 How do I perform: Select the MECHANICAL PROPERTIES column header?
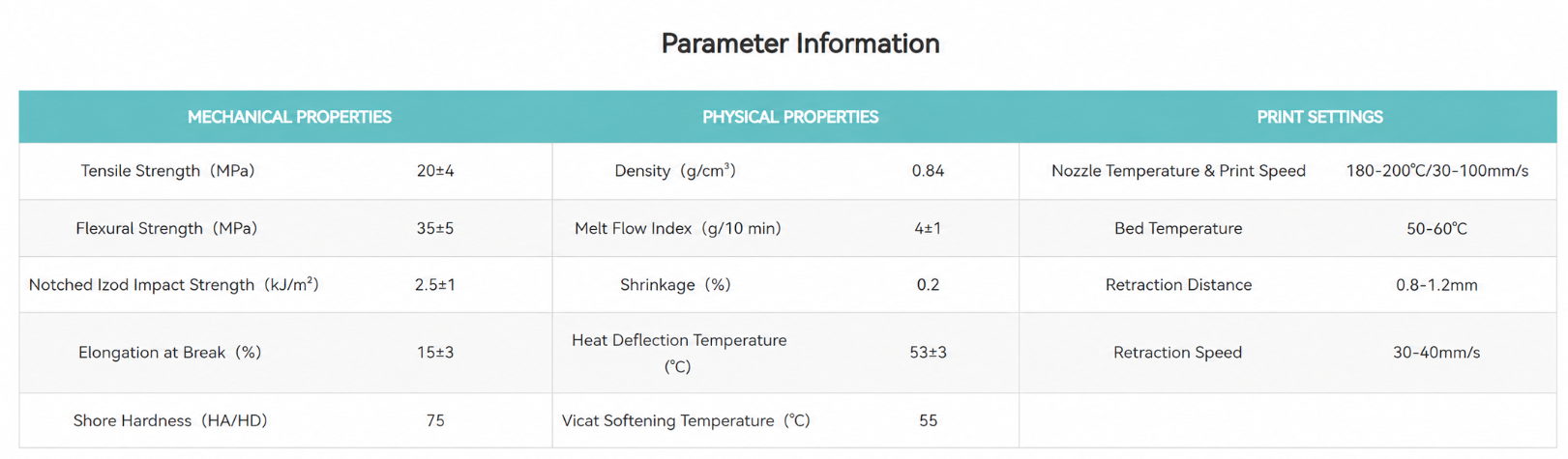(289, 117)
